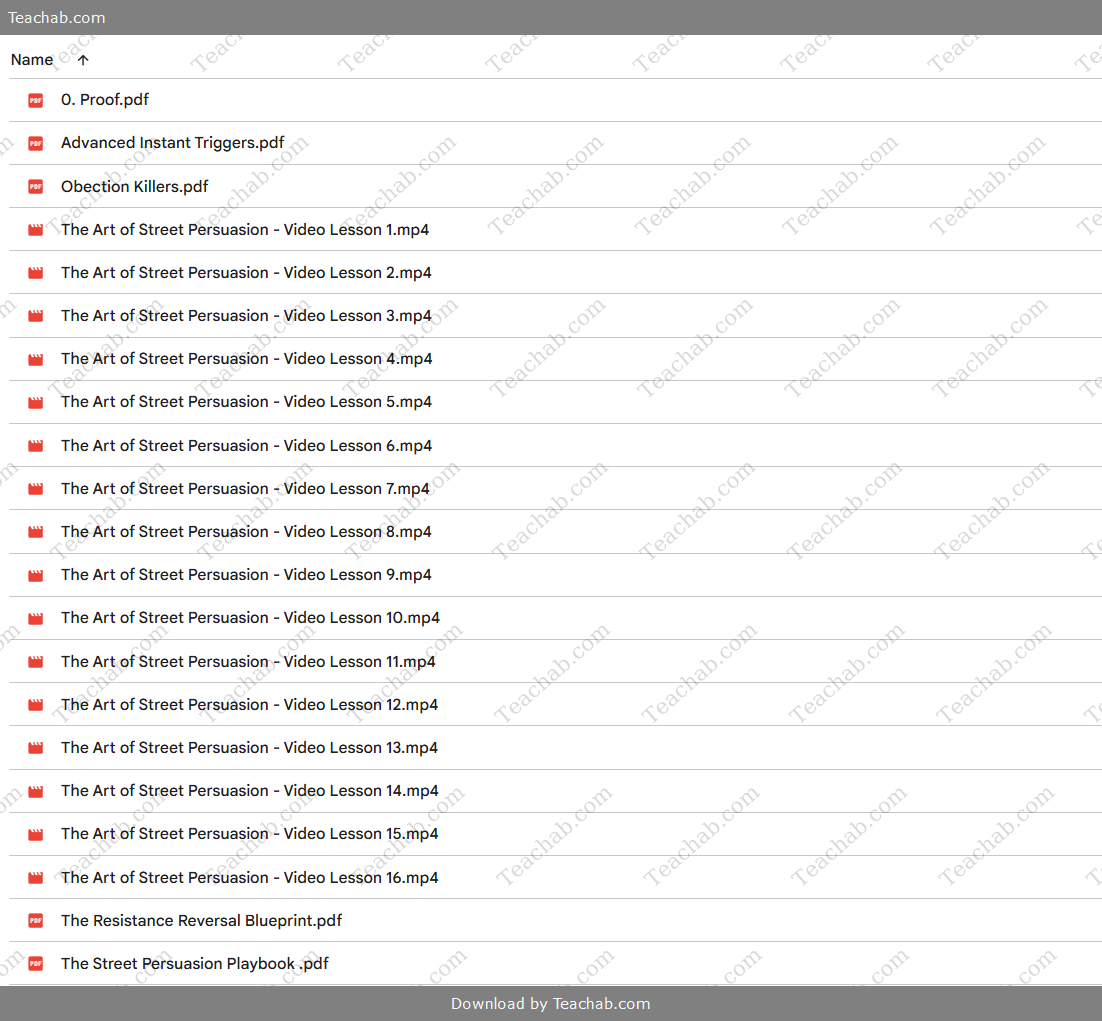Select file name Video Lesson 8.mp4
Screen dimensions: 1102x1021
tap(246, 532)
